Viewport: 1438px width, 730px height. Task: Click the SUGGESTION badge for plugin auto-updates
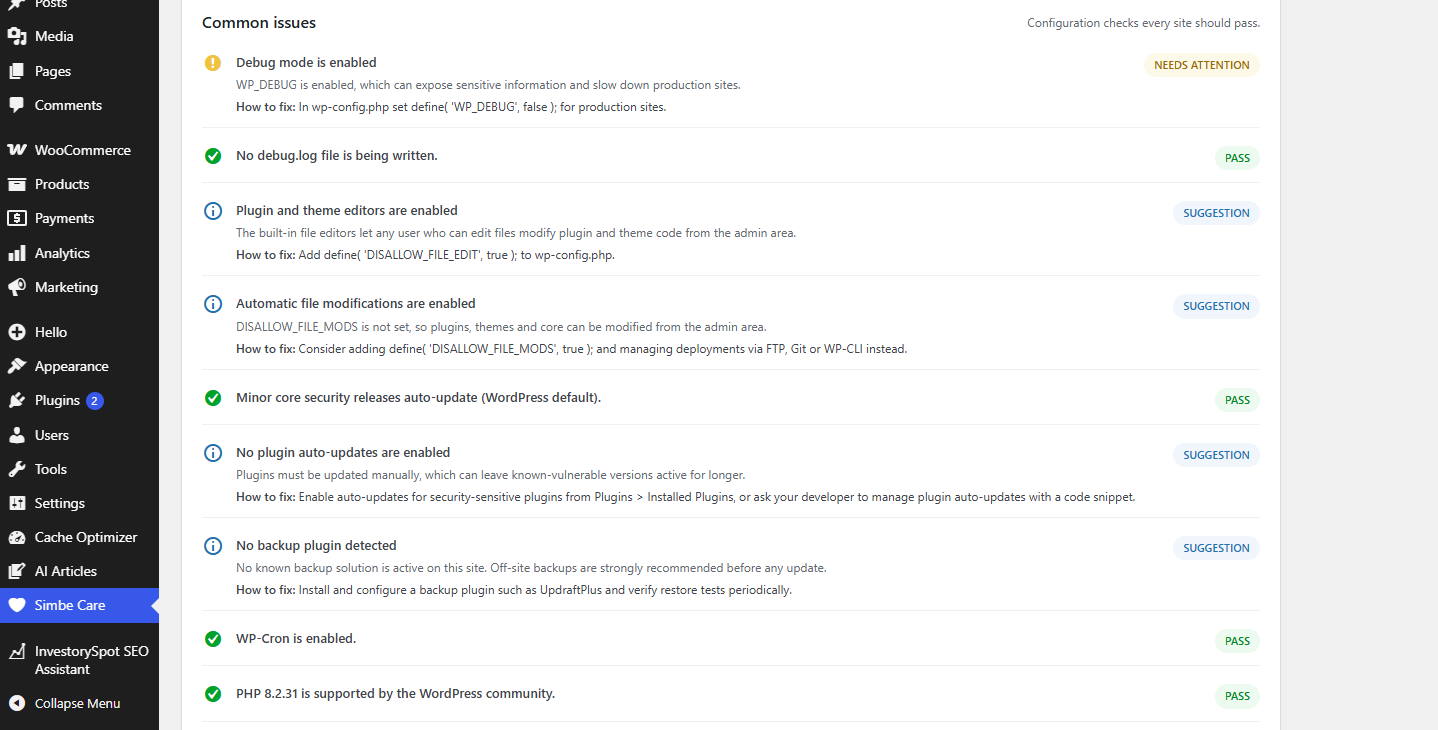[1216, 455]
